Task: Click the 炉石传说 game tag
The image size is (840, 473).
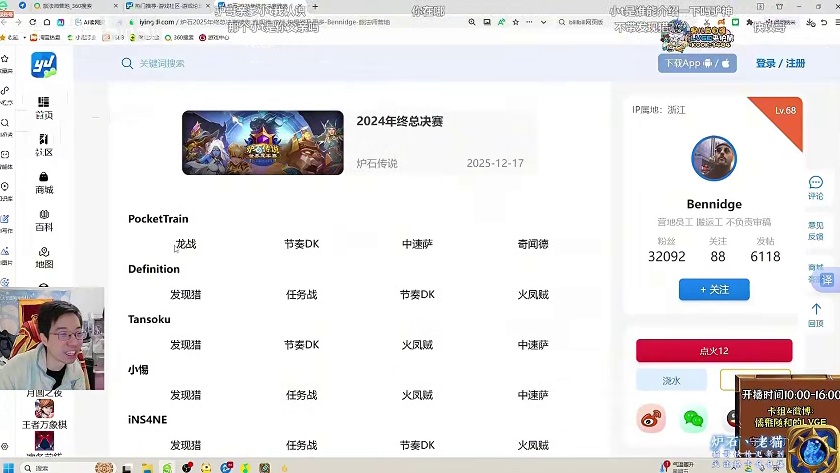Action: tap(377, 163)
